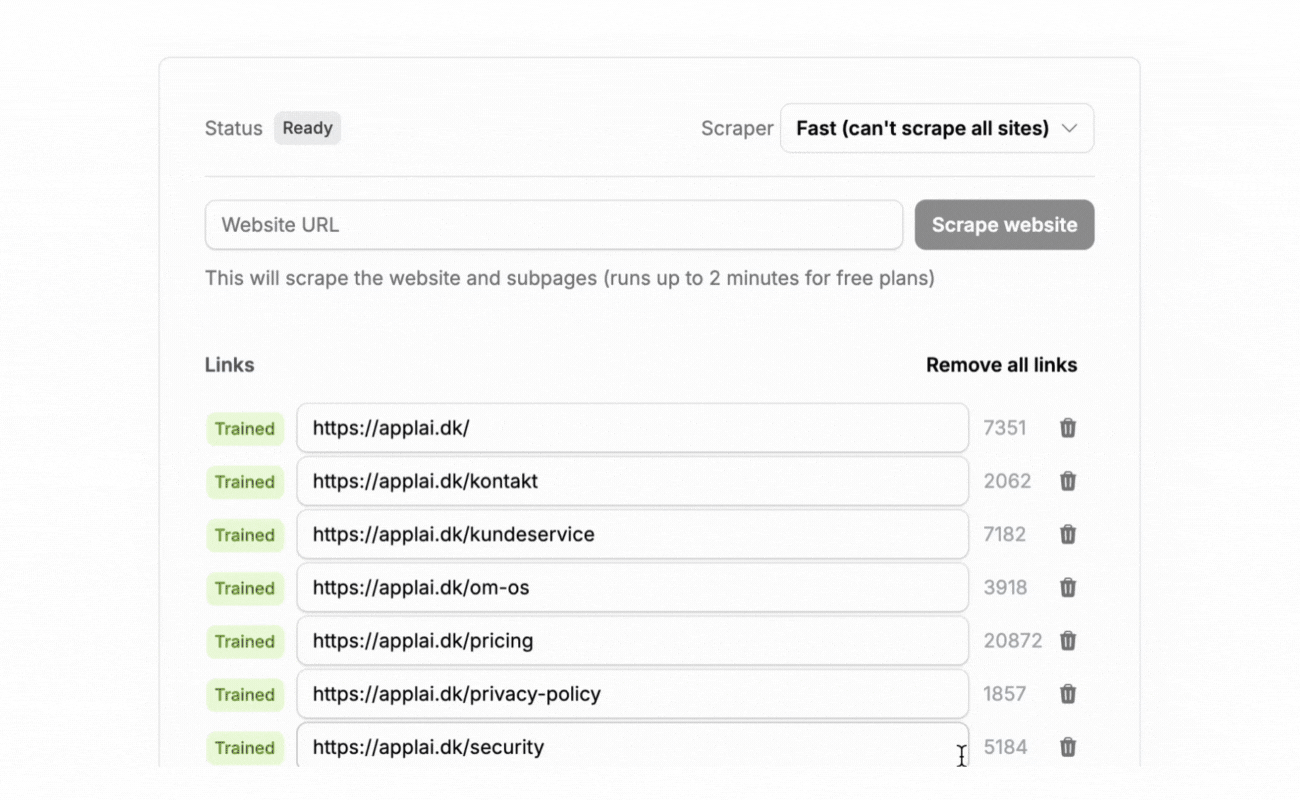Click the Ready status badge
The image size is (1300, 800).
307,128
